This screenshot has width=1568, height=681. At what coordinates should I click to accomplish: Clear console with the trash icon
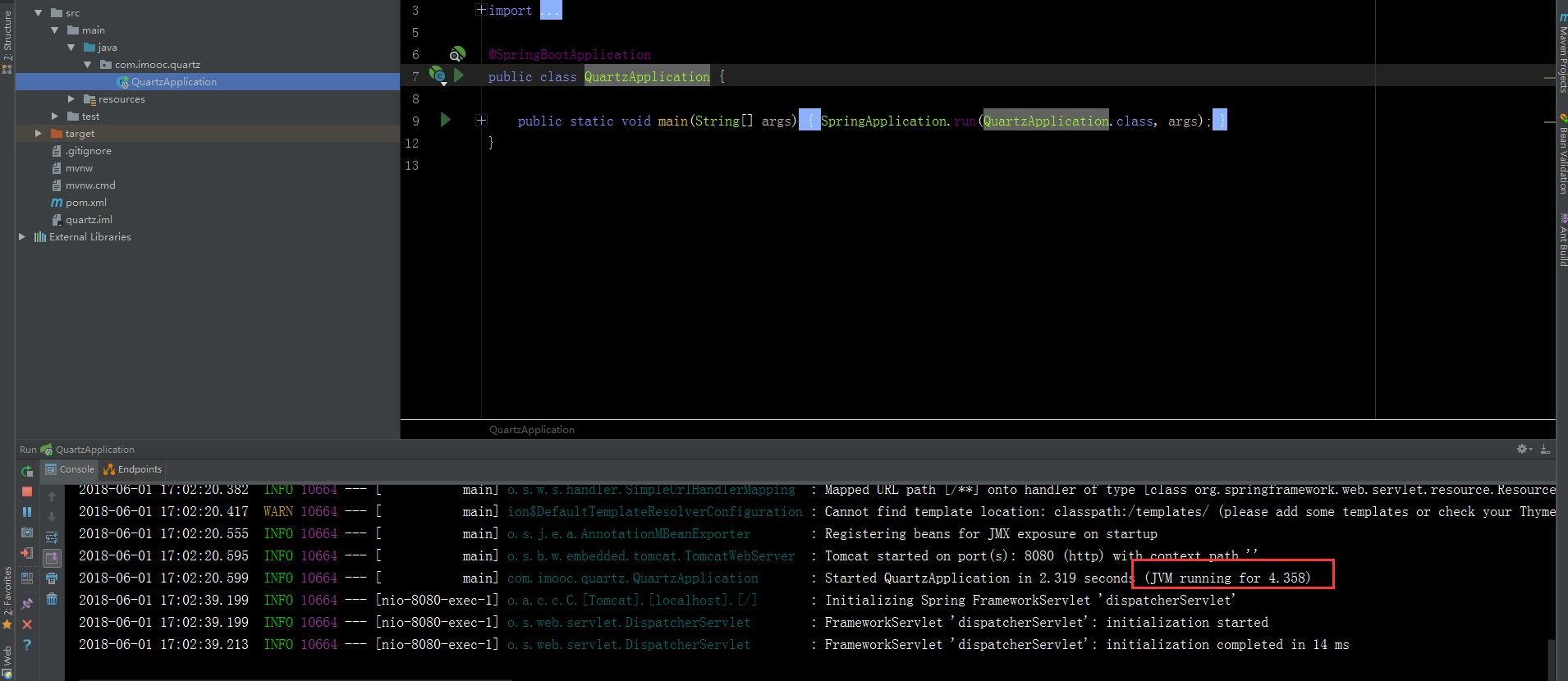[52, 599]
